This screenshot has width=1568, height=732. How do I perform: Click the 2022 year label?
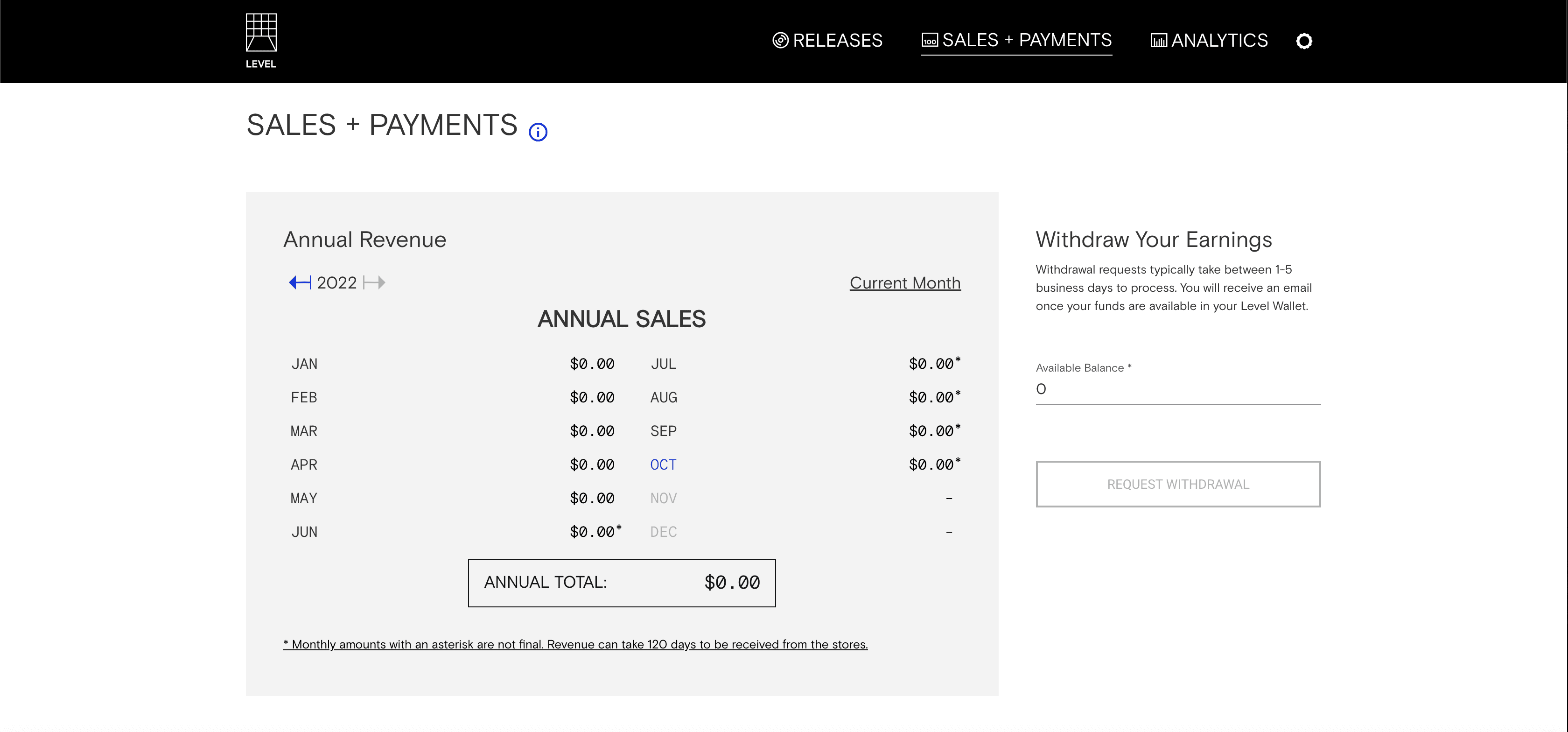[336, 283]
